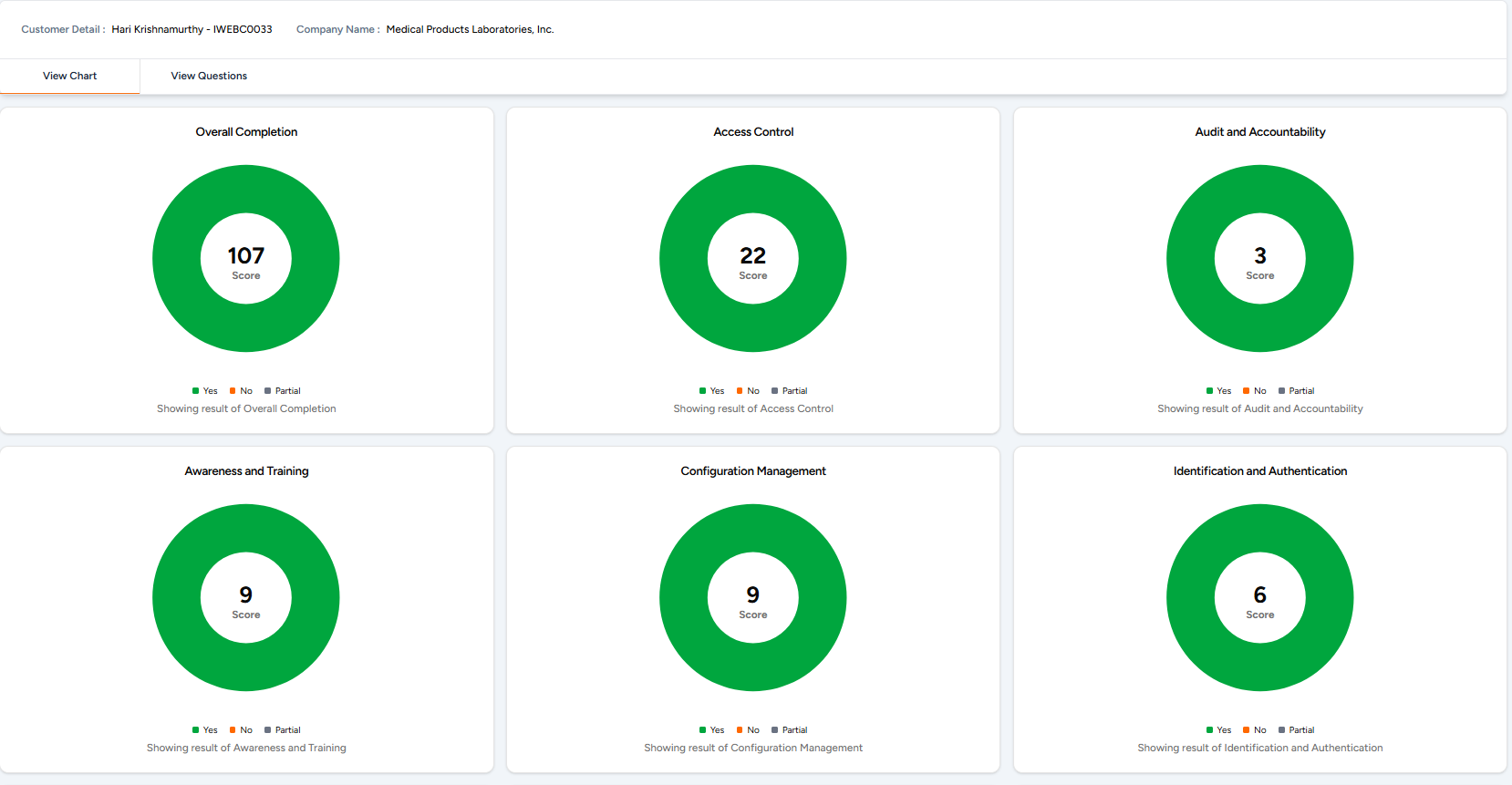Click 'Showing result of Awareness and Training' caption

(x=246, y=748)
